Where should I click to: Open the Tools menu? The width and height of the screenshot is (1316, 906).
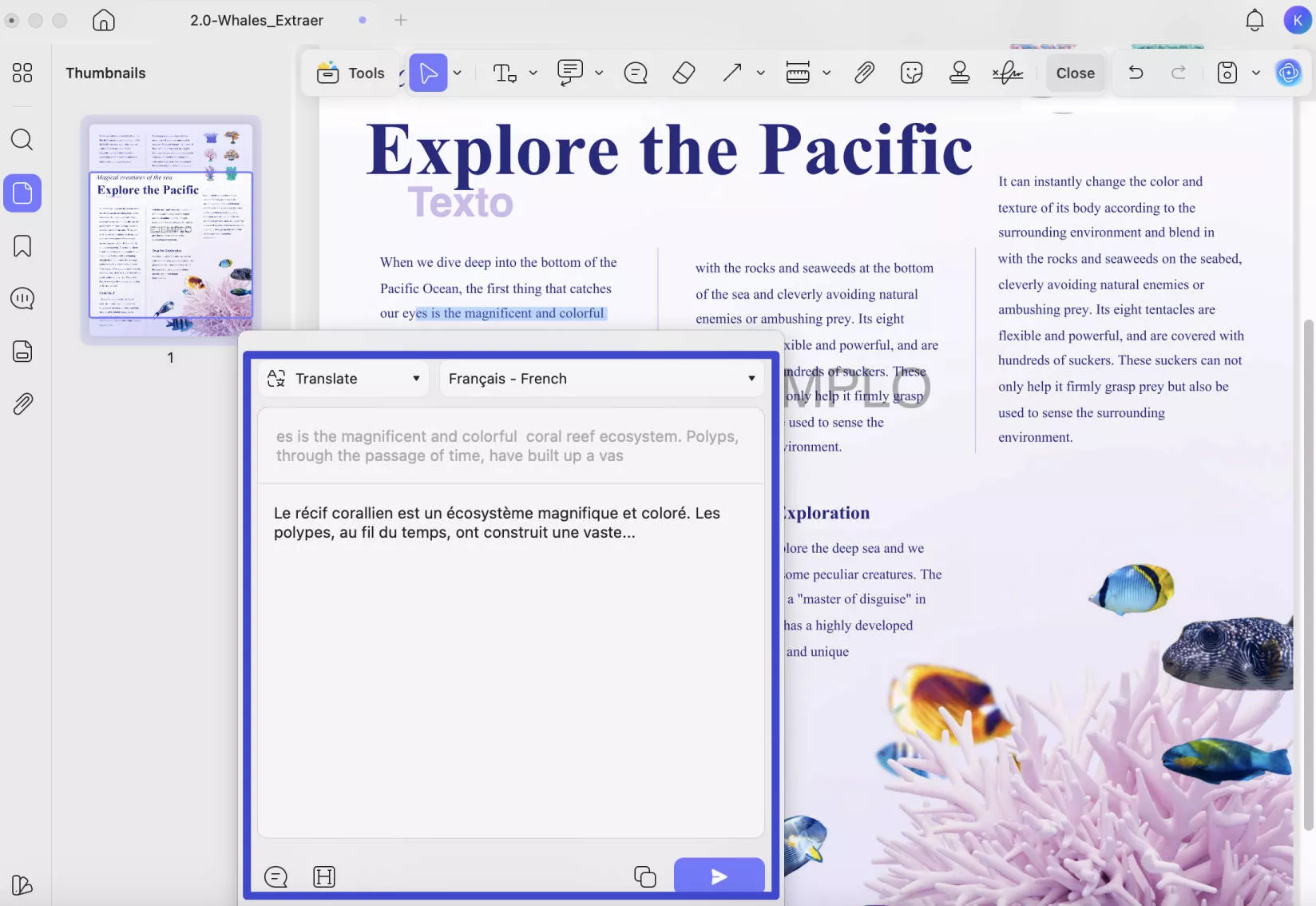pos(351,74)
